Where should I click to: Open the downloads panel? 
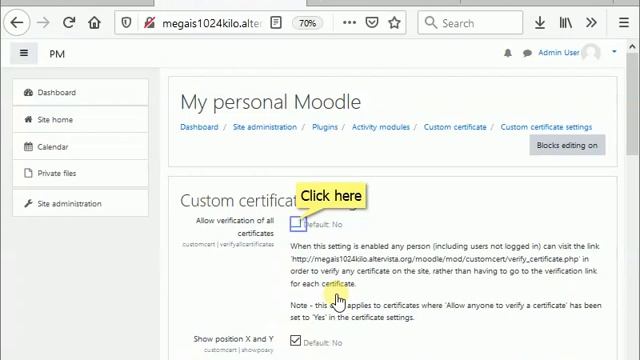(540, 23)
